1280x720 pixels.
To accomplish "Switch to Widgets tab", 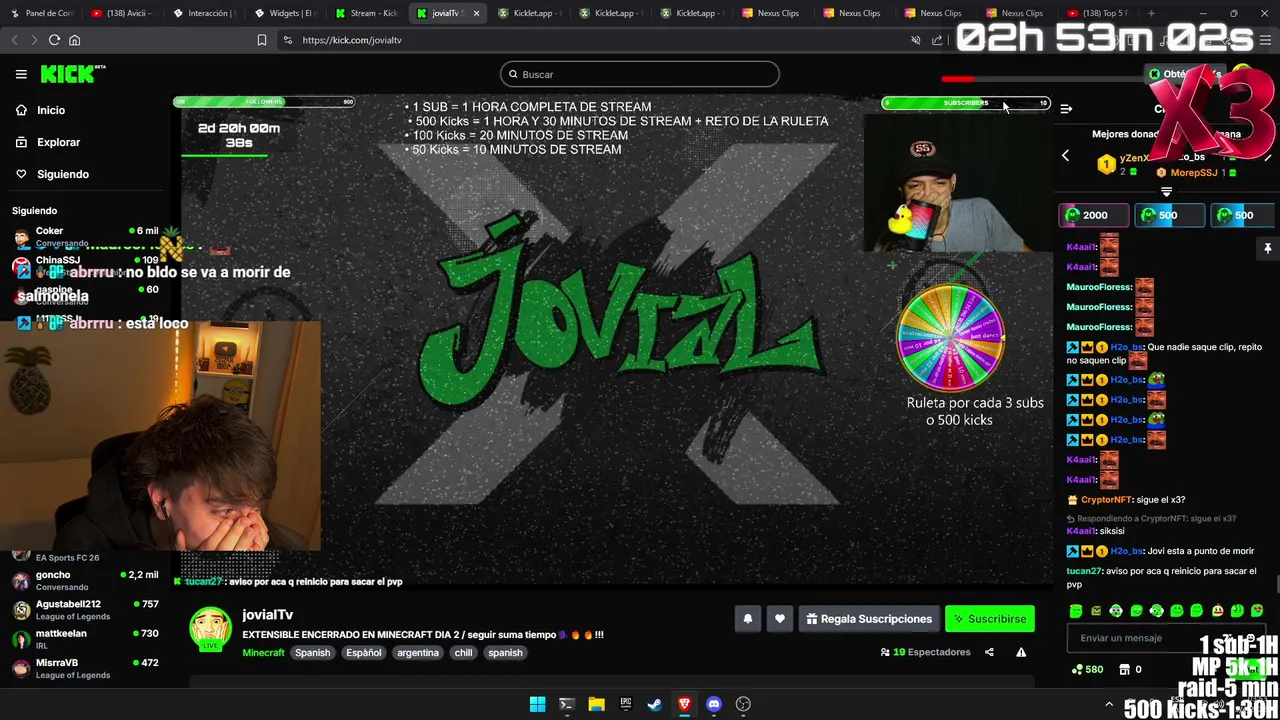I will coord(288,13).
